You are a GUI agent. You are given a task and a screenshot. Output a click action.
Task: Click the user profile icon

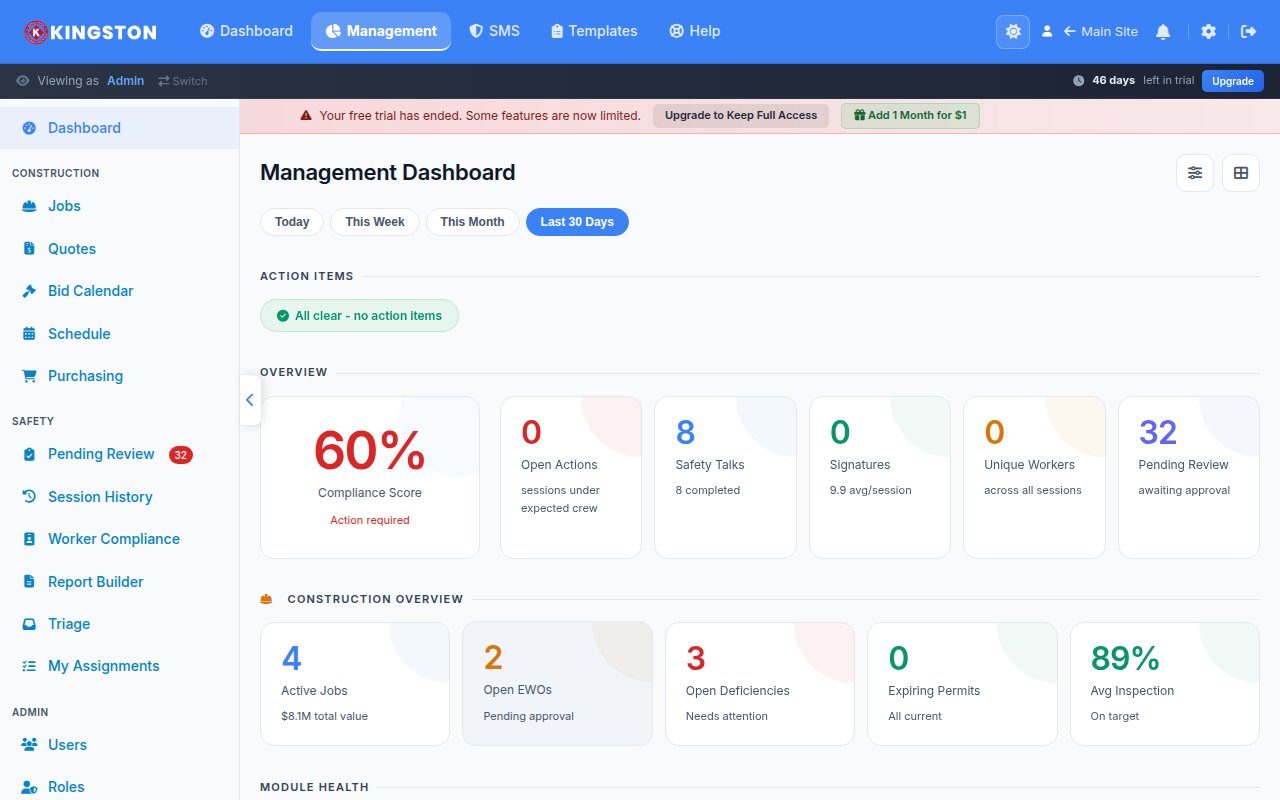[x=1047, y=32]
